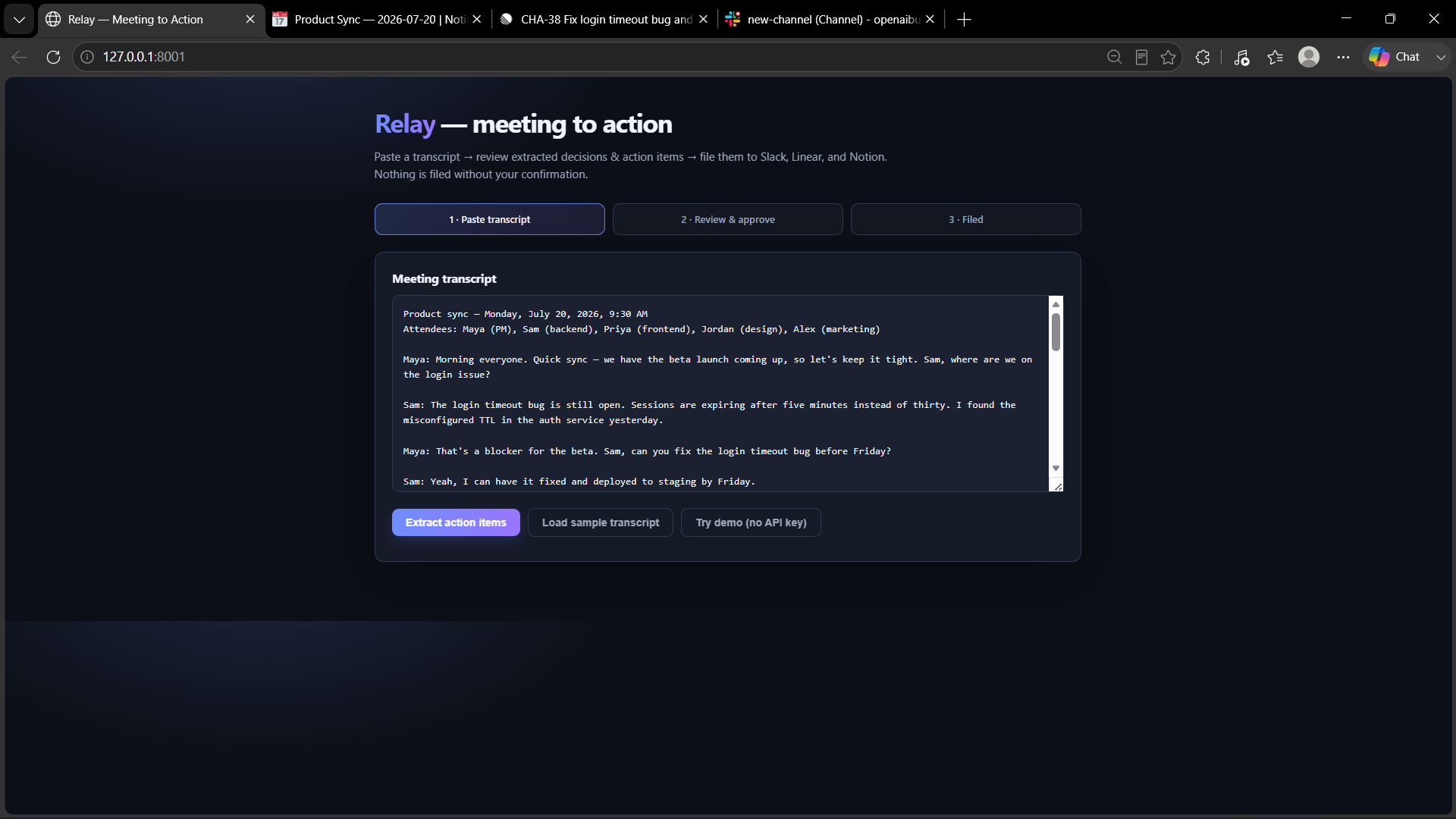Open the browser extensions menu
This screenshot has height=819, width=1456.
1203,57
